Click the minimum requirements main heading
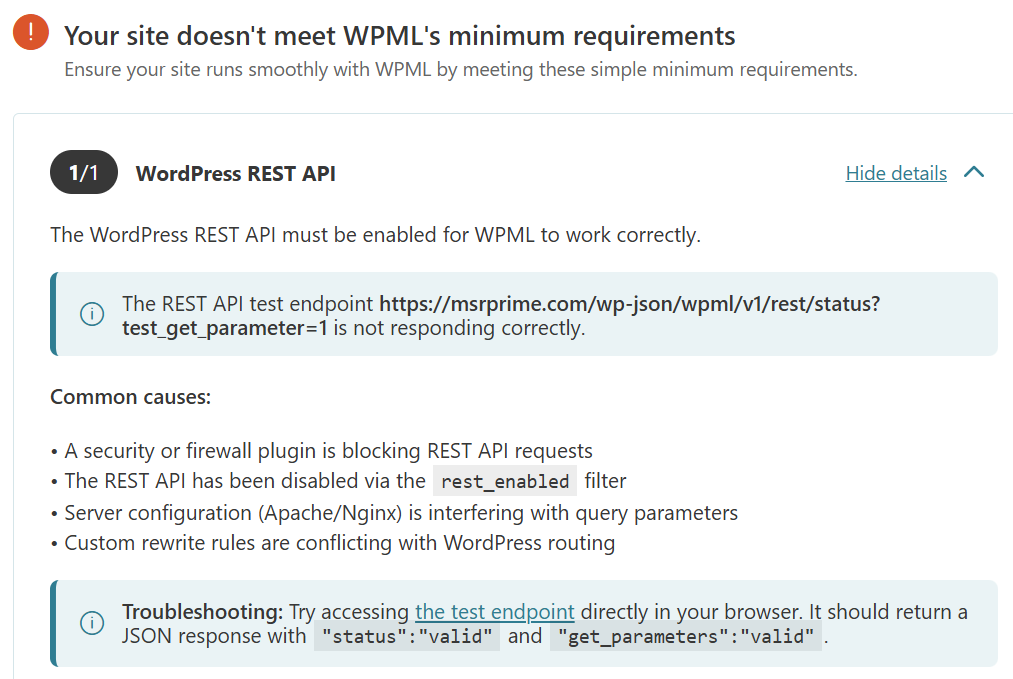Image resolution: width=1013 pixels, height=679 pixels. (x=400, y=37)
